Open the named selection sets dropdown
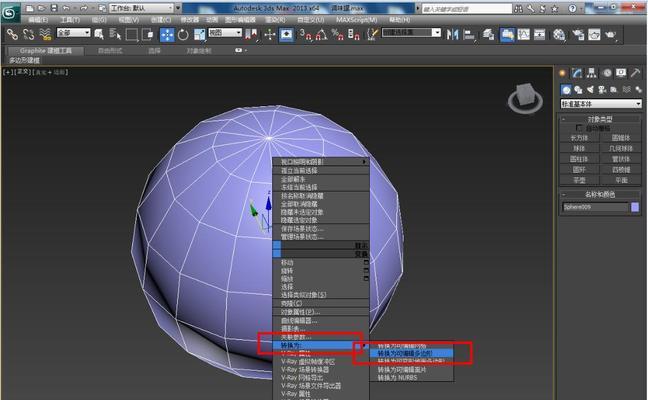 (x=411, y=32)
